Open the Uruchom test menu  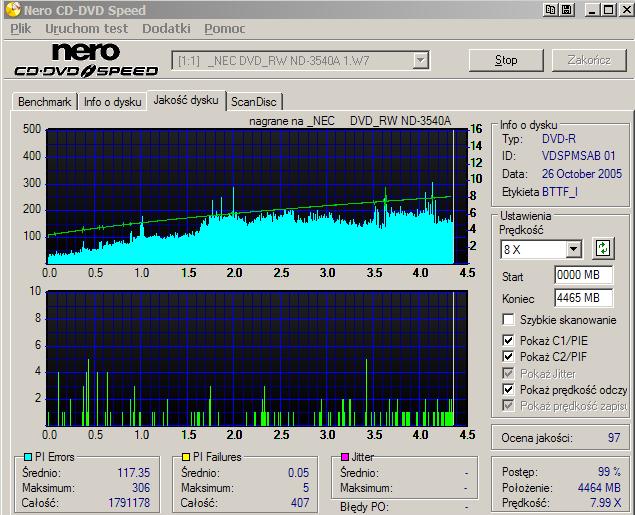point(86,29)
